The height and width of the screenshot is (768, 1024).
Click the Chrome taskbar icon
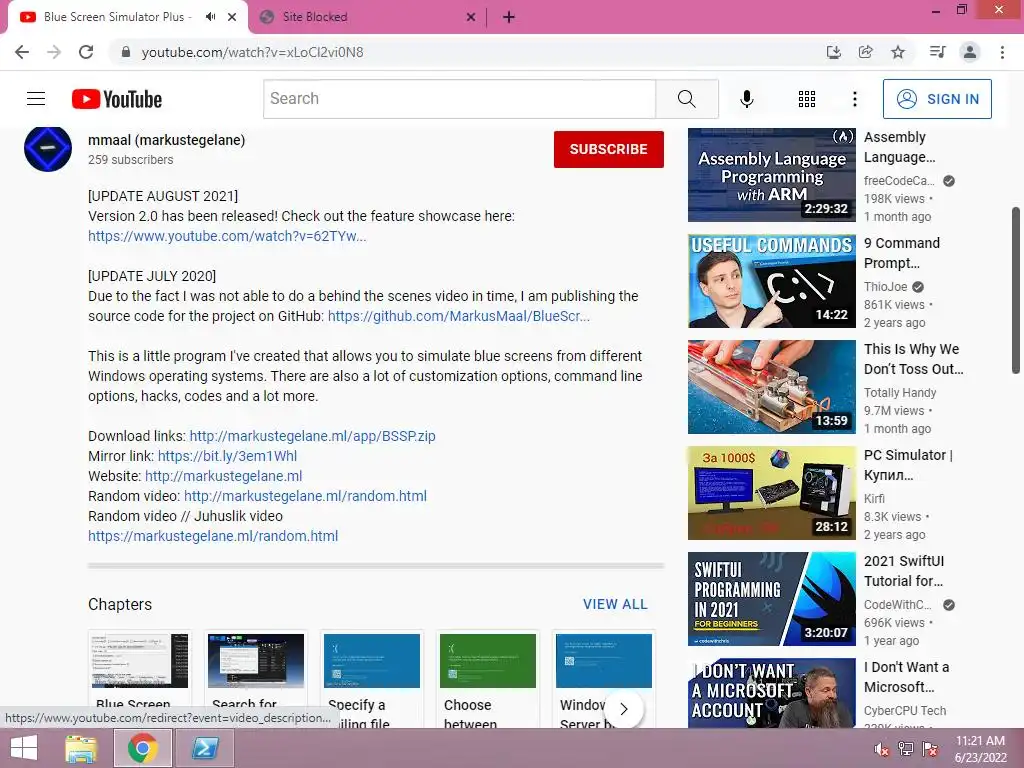coord(142,748)
